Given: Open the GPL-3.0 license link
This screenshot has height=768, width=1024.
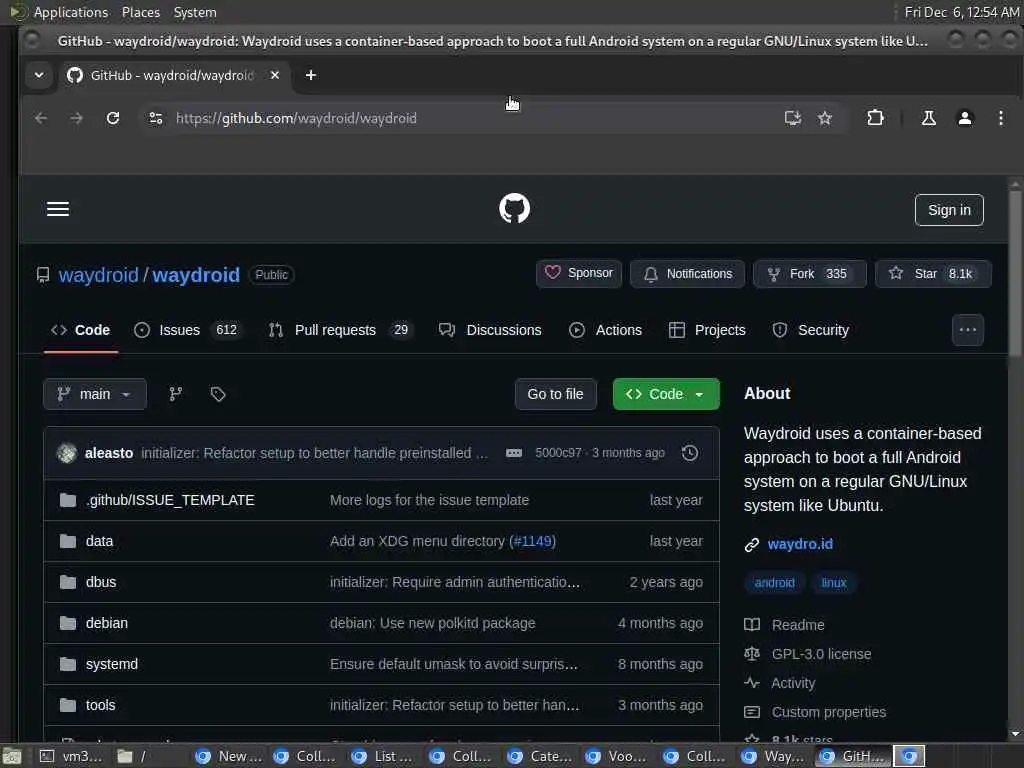Looking at the screenshot, I should point(821,654).
